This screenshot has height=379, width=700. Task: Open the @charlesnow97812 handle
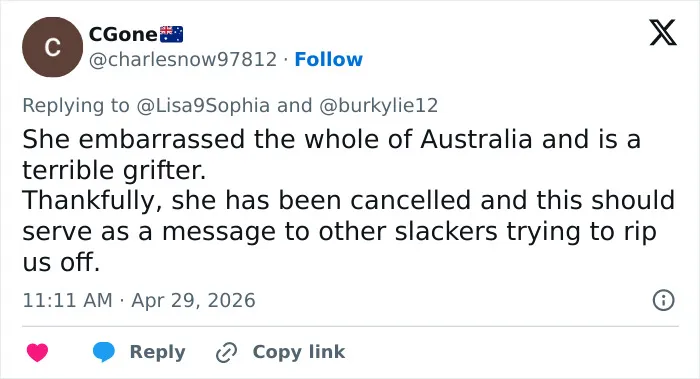point(183,59)
